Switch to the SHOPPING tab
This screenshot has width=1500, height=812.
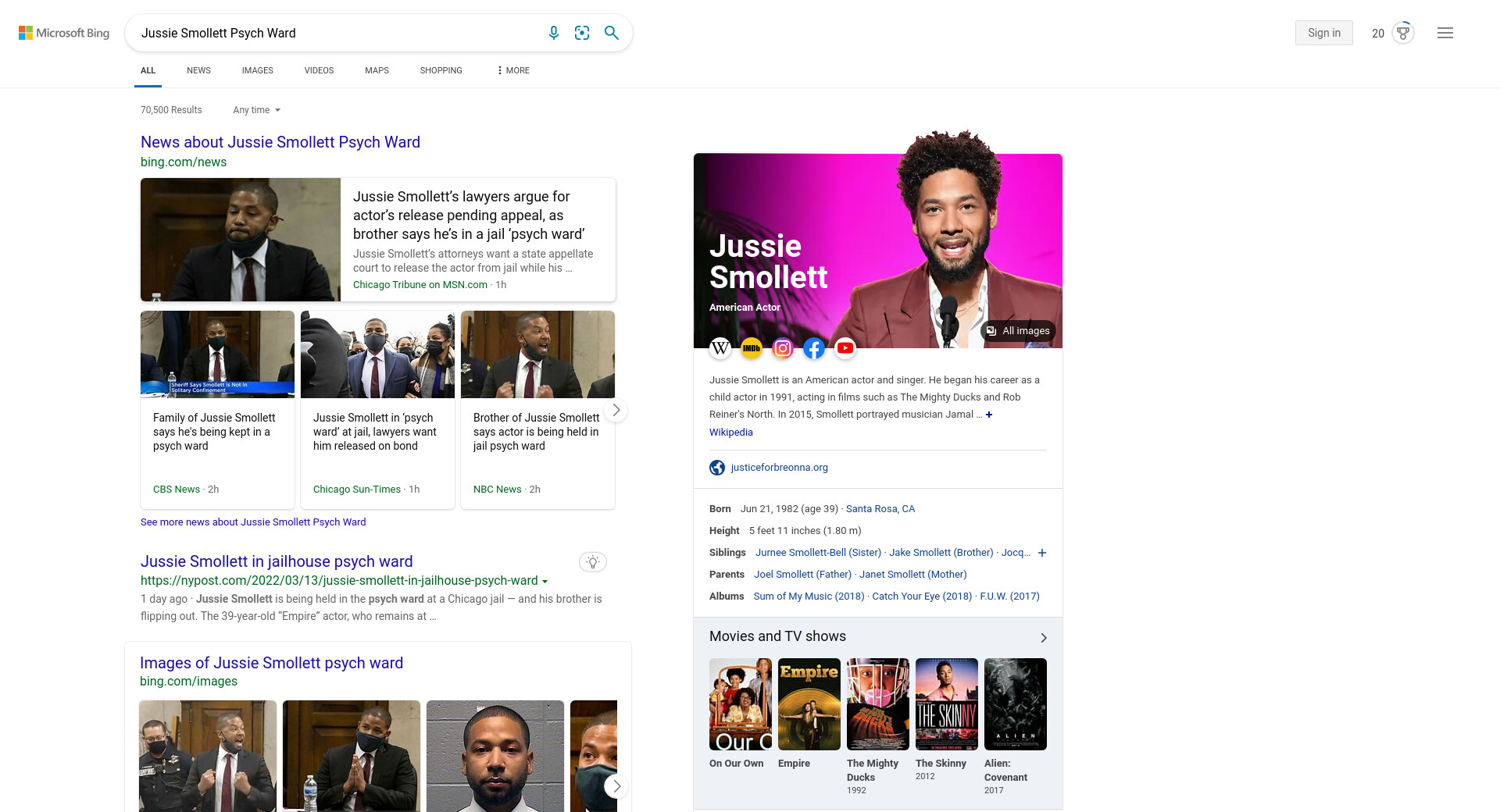tap(441, 70)
